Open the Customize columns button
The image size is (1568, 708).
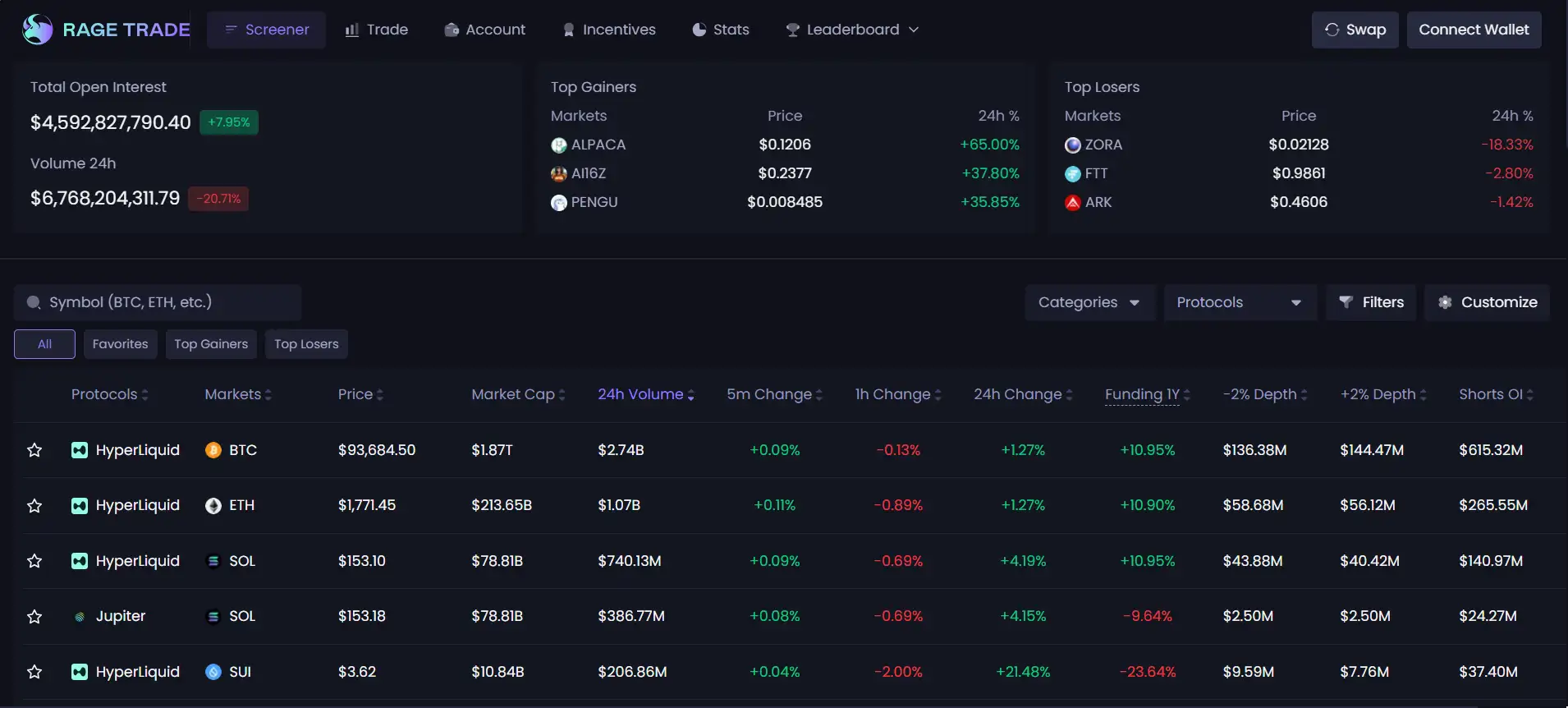tap(1487, 302)
